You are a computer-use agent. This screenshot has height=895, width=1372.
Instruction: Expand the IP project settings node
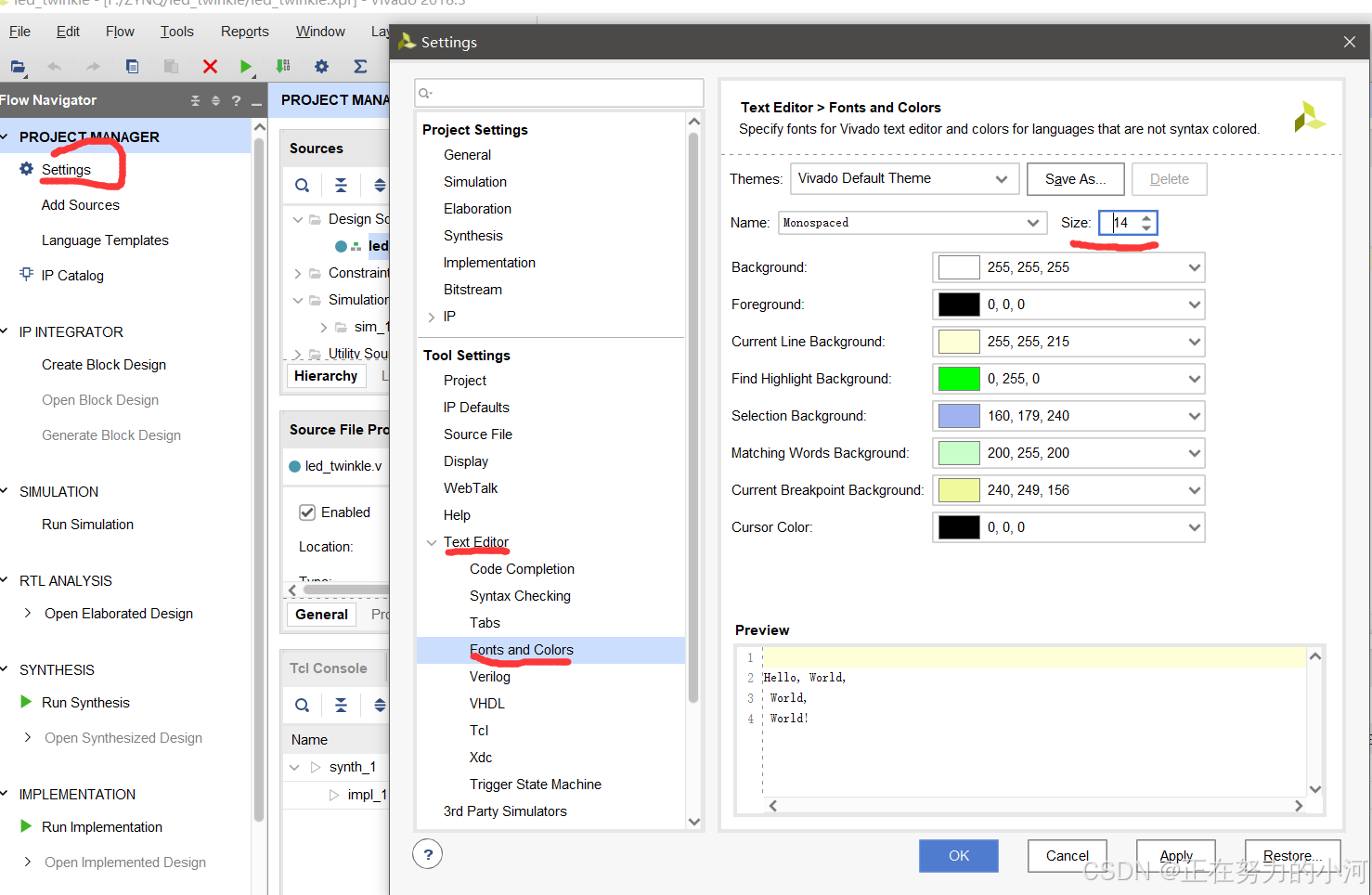point(431,317)
